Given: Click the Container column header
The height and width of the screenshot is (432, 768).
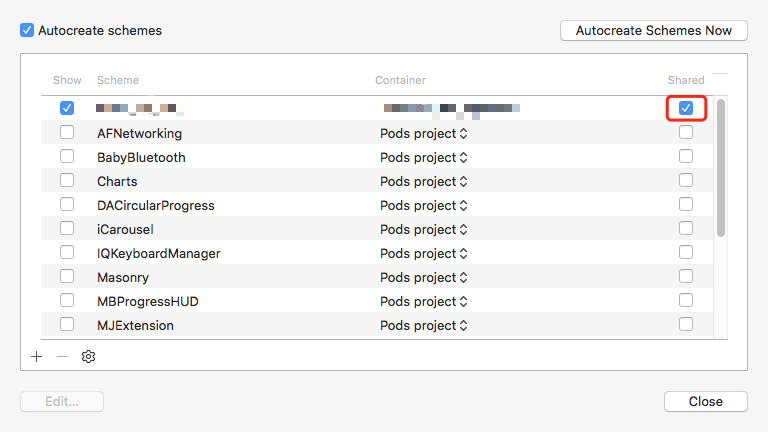Looking at the screenshot, I should 400,80.
